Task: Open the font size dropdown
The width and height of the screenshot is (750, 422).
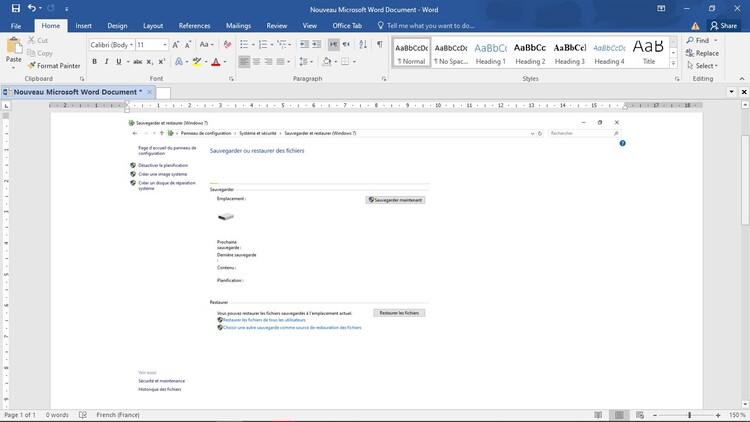Action: (x=165, y=45)
